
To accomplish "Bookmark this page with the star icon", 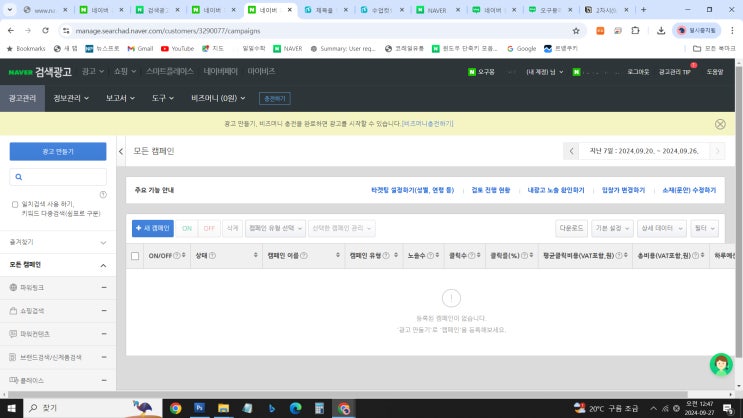I will pos(576,31).
